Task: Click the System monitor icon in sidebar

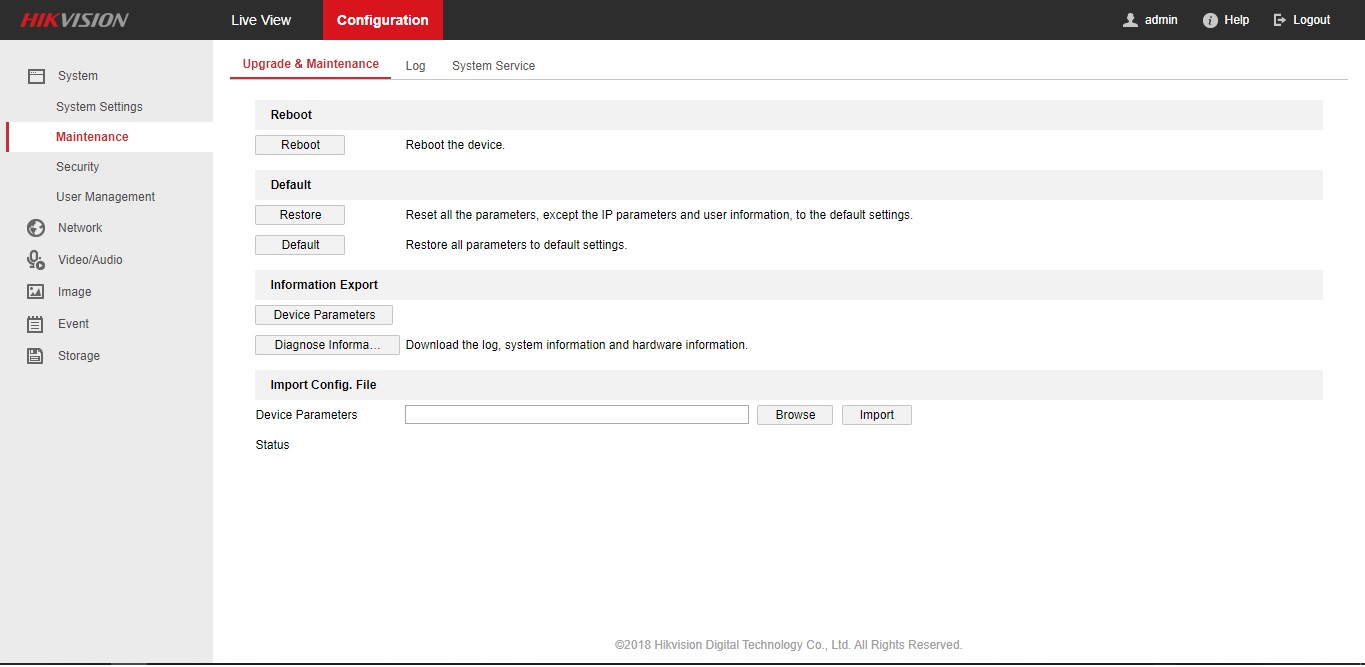Action: coord(36,76)
